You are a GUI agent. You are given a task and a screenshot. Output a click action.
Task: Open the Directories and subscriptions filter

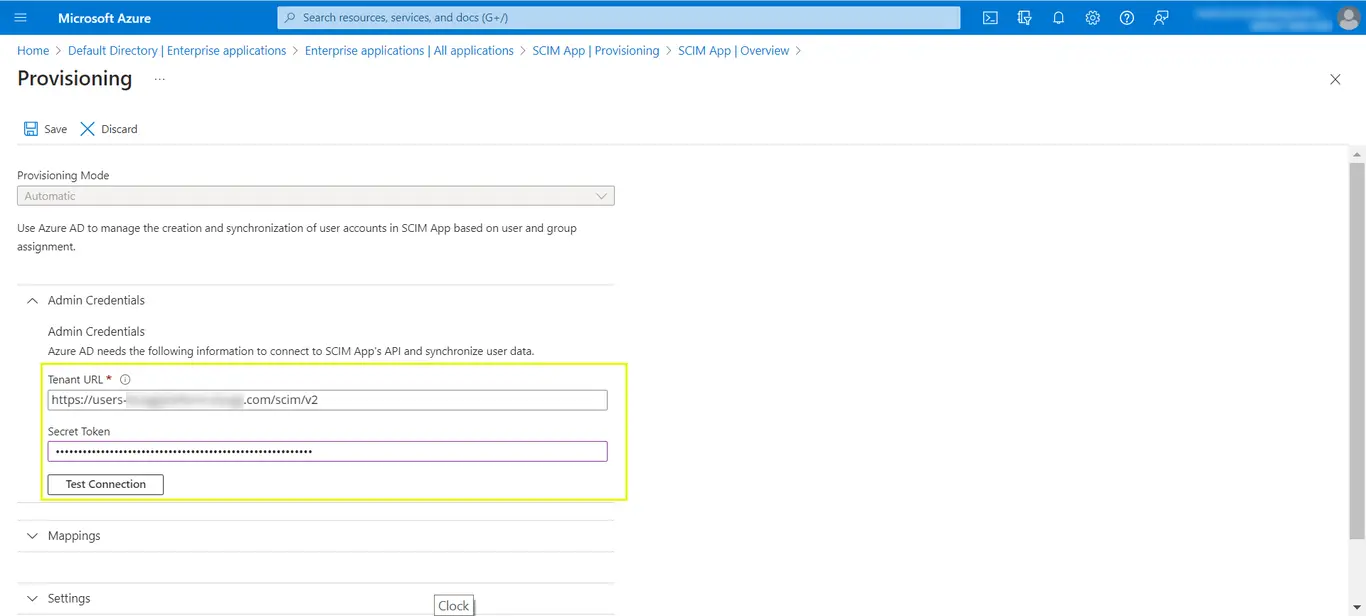click(x=1024, y=18)
